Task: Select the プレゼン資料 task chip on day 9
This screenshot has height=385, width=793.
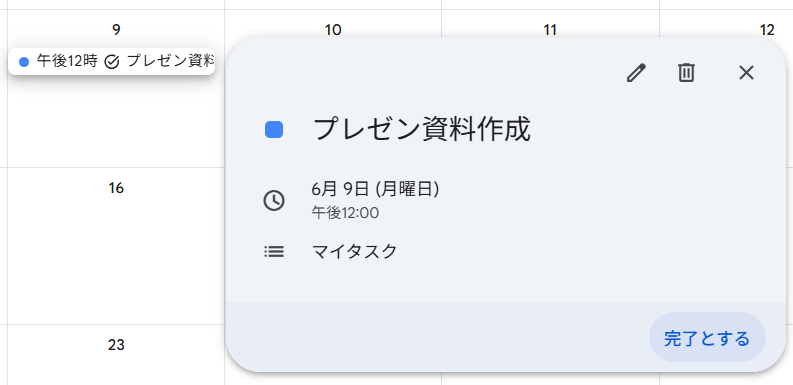Action: [x=112, y=62]
